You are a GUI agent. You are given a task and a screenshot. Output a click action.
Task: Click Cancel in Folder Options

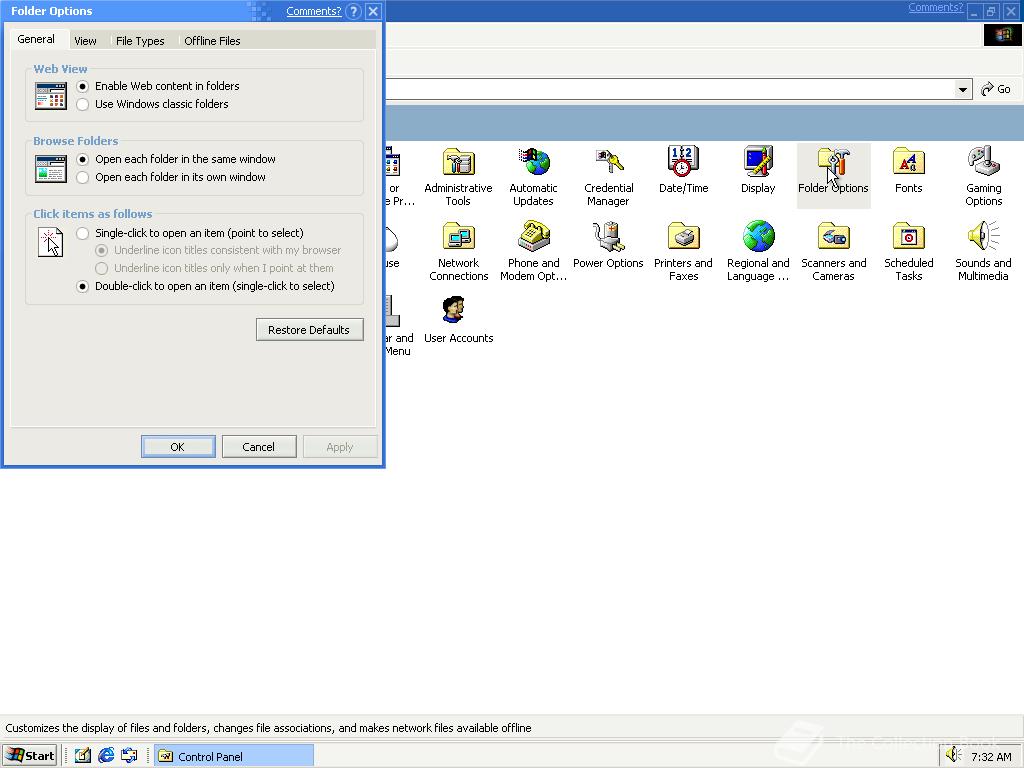click(x=259, y=447)
